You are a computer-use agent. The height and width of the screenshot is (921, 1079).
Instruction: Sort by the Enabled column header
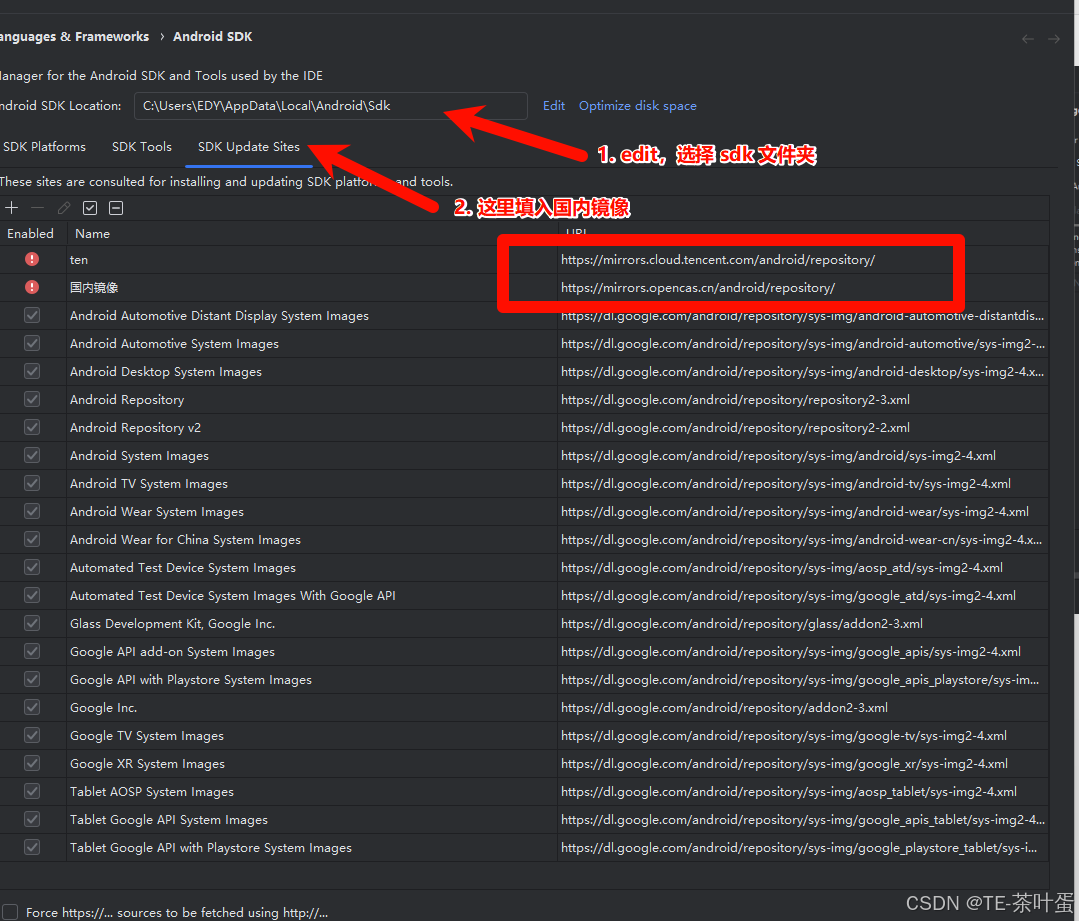pyautogui.click(x=30, y=234)
